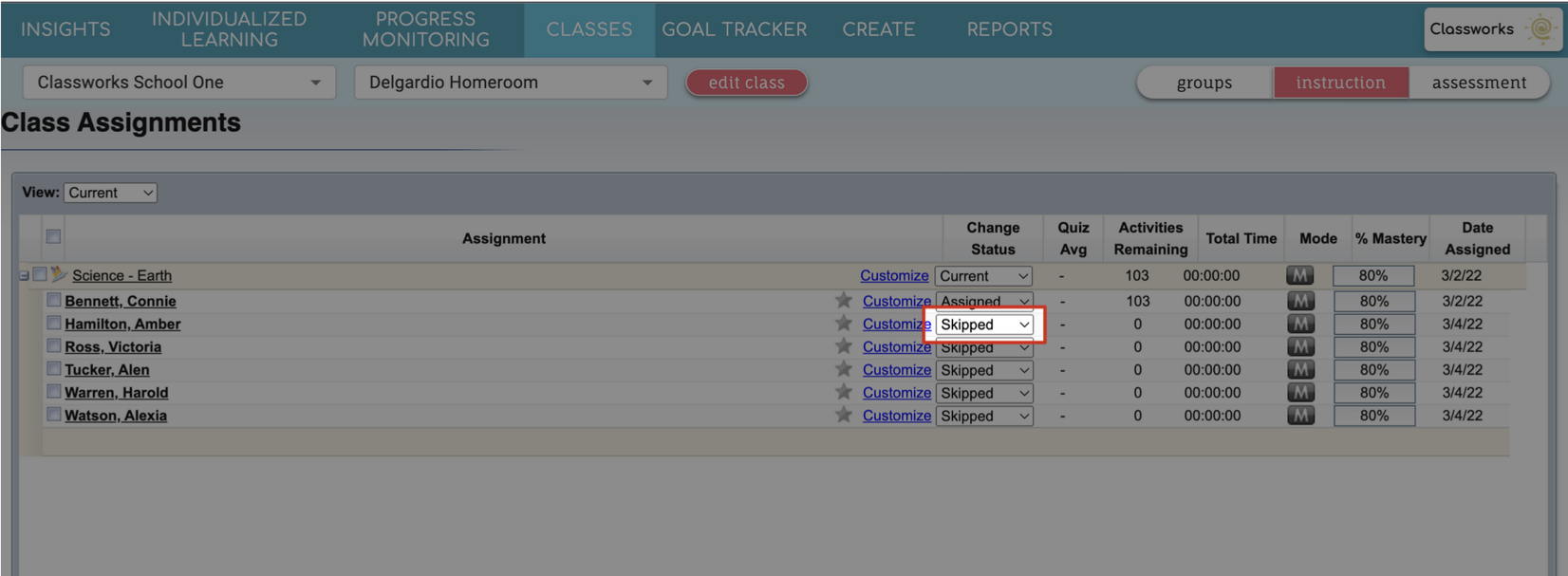Select the instruction view button
This screenshot has height=576, width=1568.
point(1341,83)
